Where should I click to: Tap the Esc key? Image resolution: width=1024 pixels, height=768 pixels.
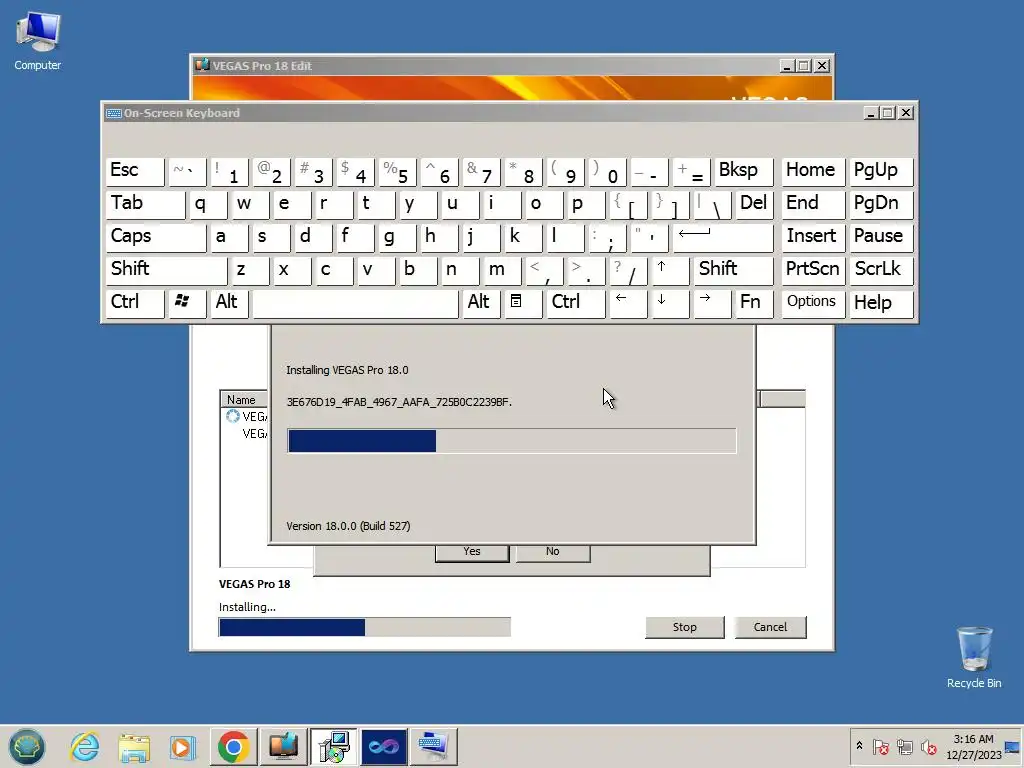pyautogui.click(x=135, y=172)
